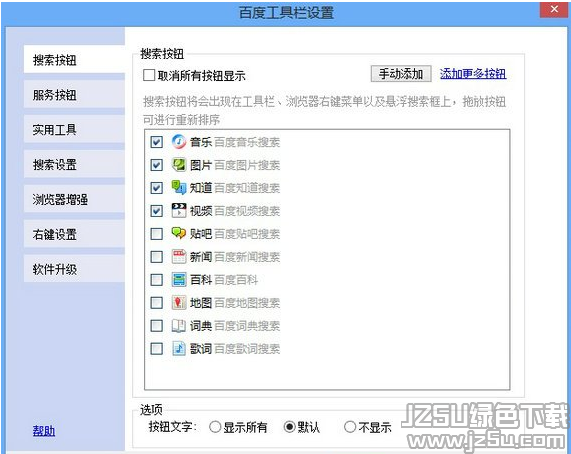This screenshot has height=454, width=571.
Task: Click the 百度新闻搜索 description text
Action: pyautogui.click(x=247, y=257)
